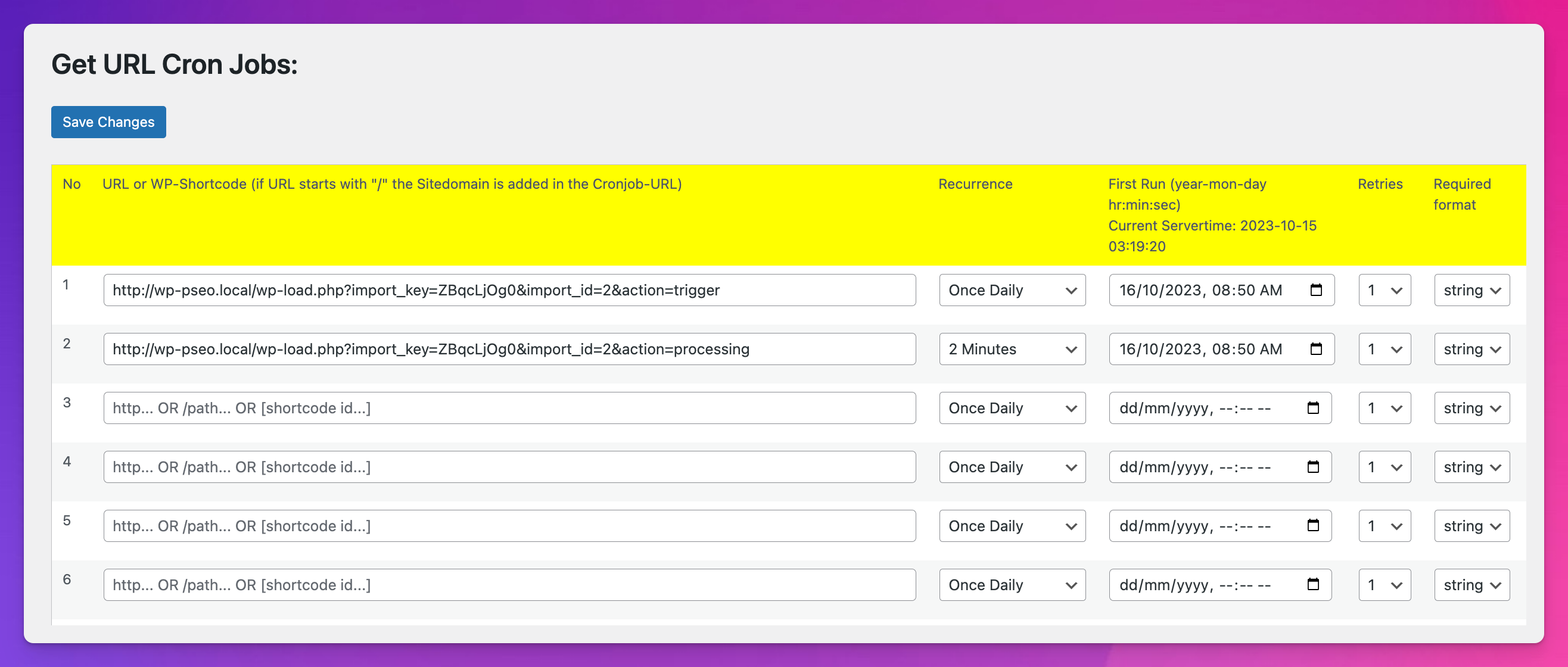Open Recurrence dropdown in row 3

pos(1012,409)
